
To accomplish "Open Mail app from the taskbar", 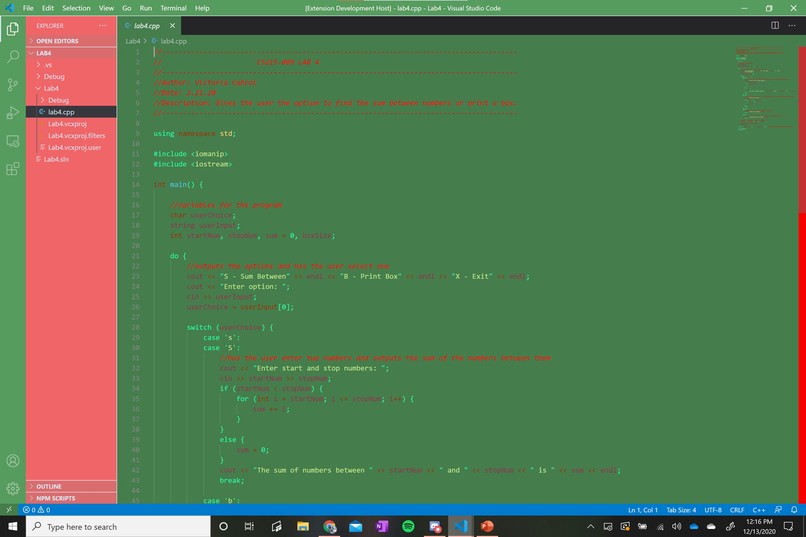I will point(356,526).
